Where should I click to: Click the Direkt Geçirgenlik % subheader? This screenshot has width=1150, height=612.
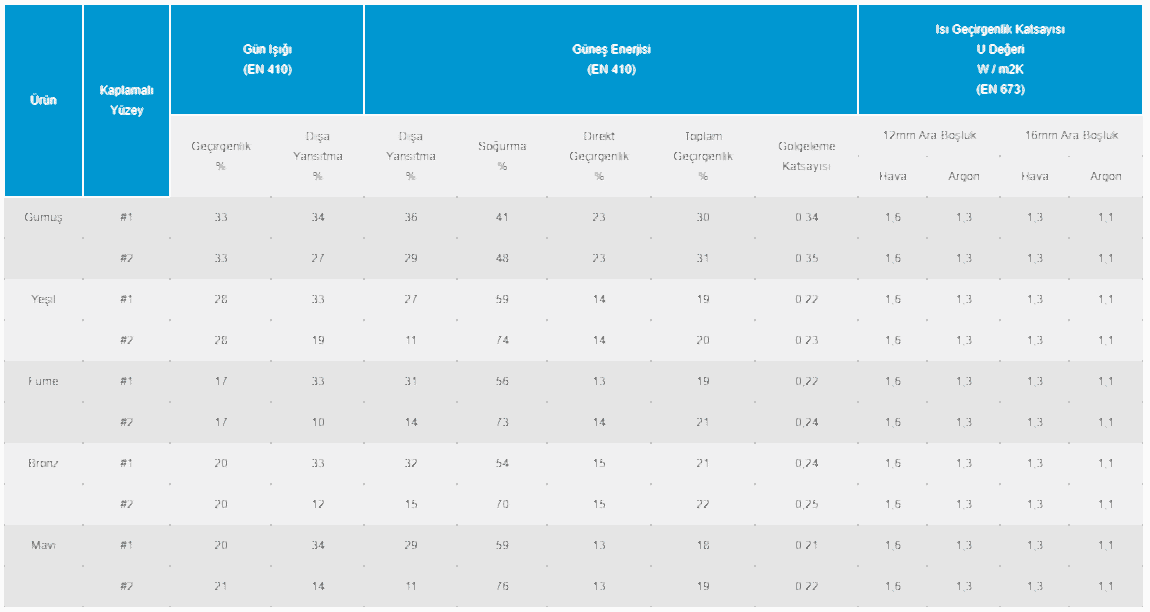tap(599, 155)
